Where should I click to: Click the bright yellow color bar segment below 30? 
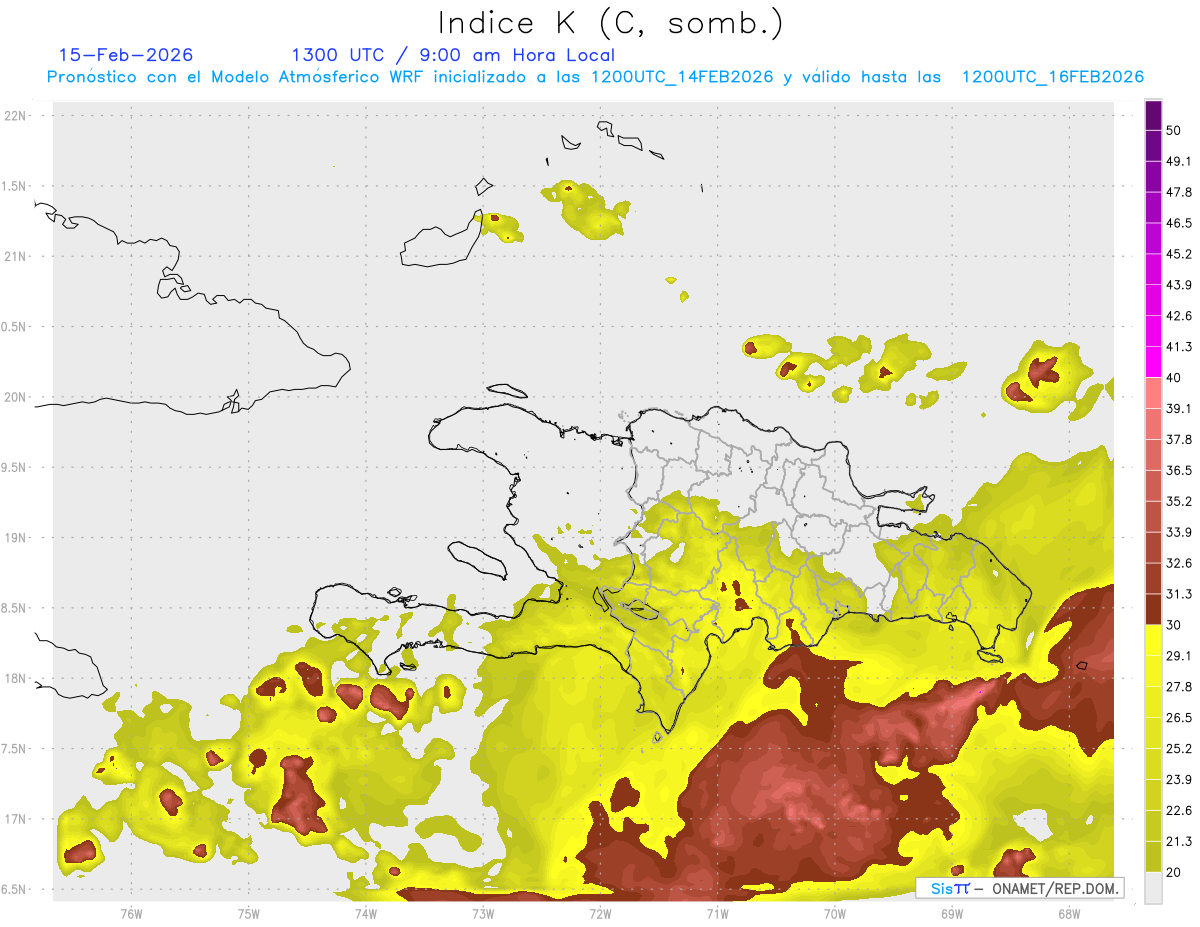[x=1153, y=640]
